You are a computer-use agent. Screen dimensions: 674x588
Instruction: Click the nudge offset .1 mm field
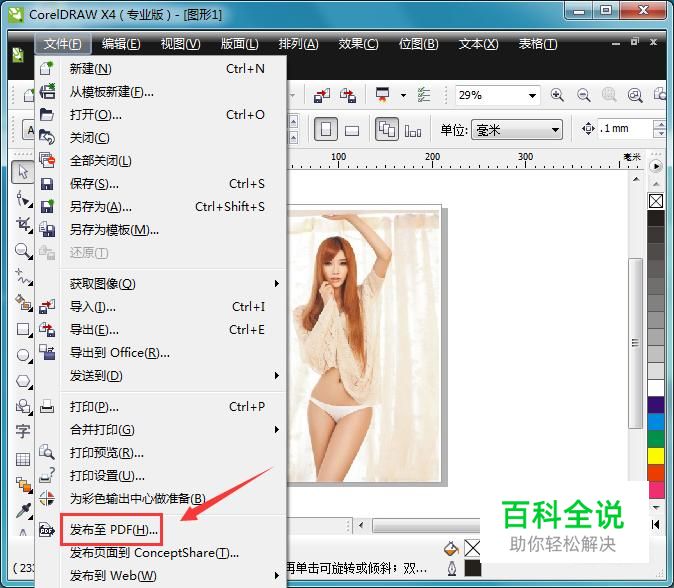point(625,129)
